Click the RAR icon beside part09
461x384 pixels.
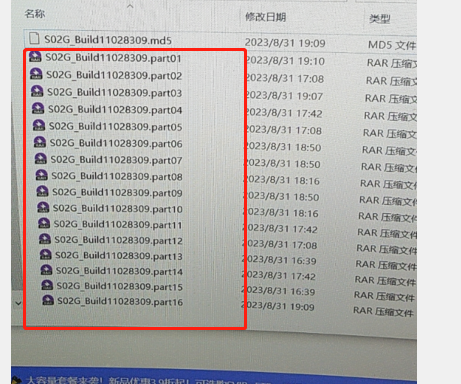coord(42,191)
